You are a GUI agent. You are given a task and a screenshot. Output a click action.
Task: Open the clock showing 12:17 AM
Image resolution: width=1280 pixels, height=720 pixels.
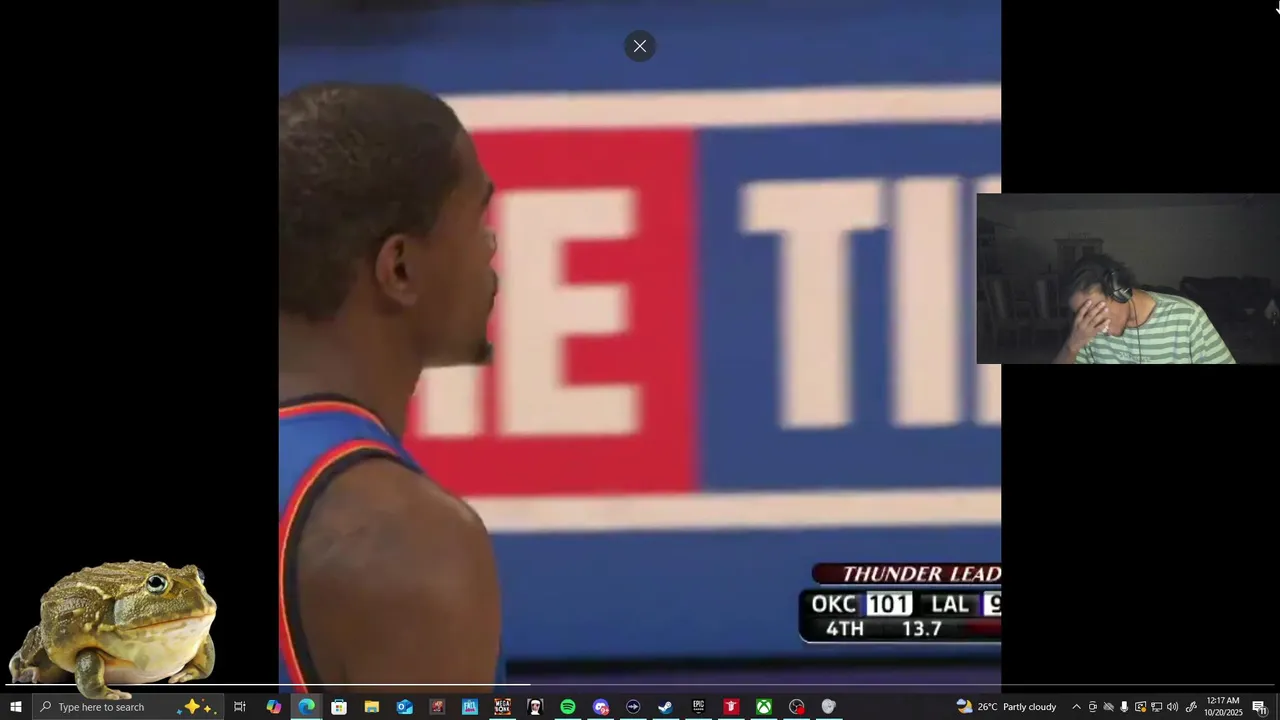coord(1223,707)
